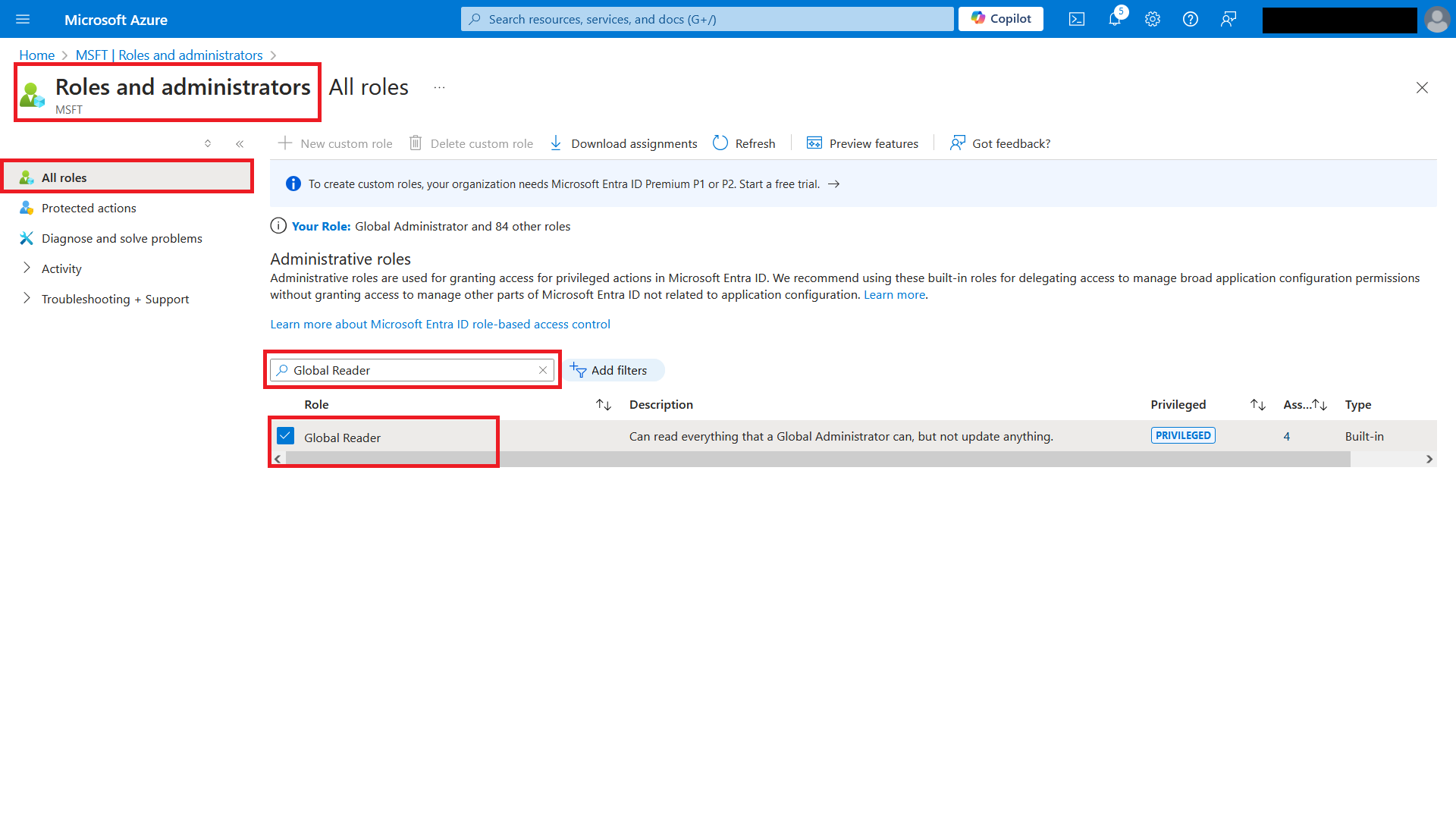Open Preview features
1456x819 pixels.
pos(862,143)
